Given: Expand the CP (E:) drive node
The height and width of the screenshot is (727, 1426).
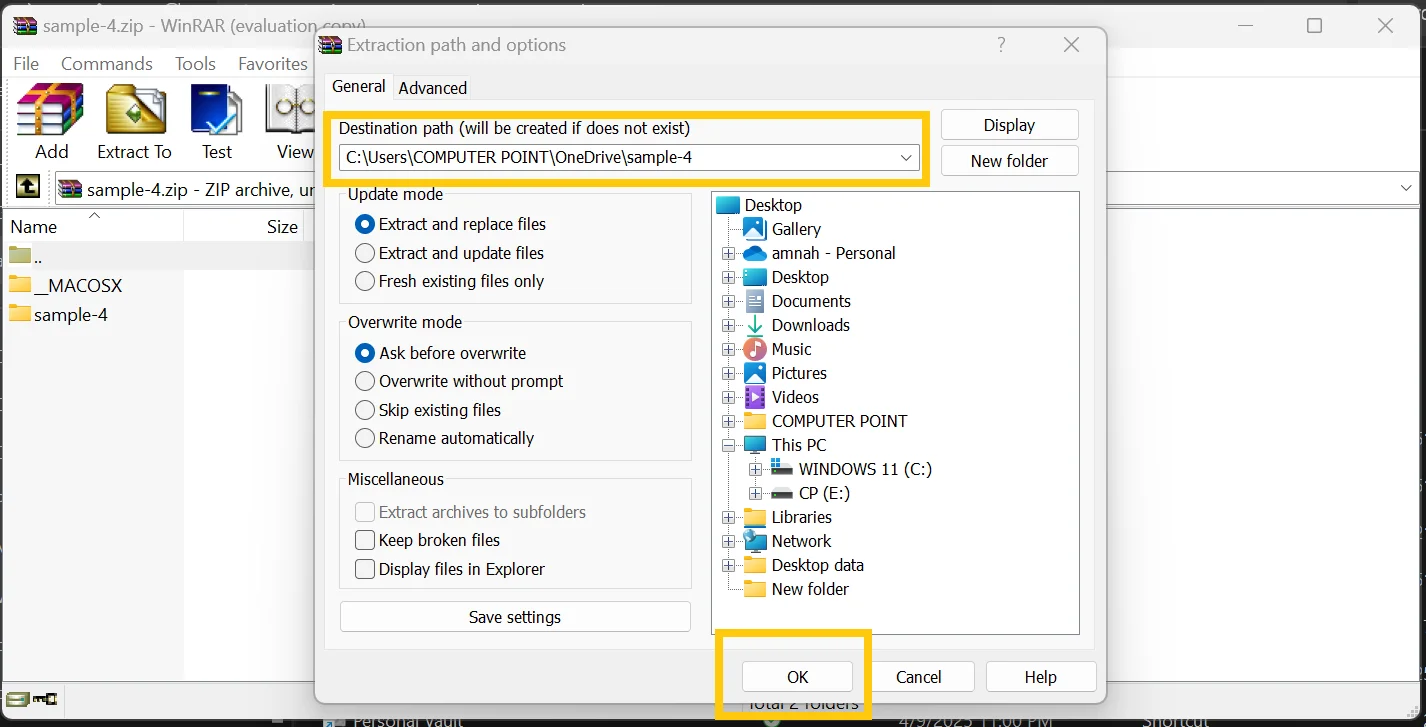Looking at the screenshot, I should 755,493.
